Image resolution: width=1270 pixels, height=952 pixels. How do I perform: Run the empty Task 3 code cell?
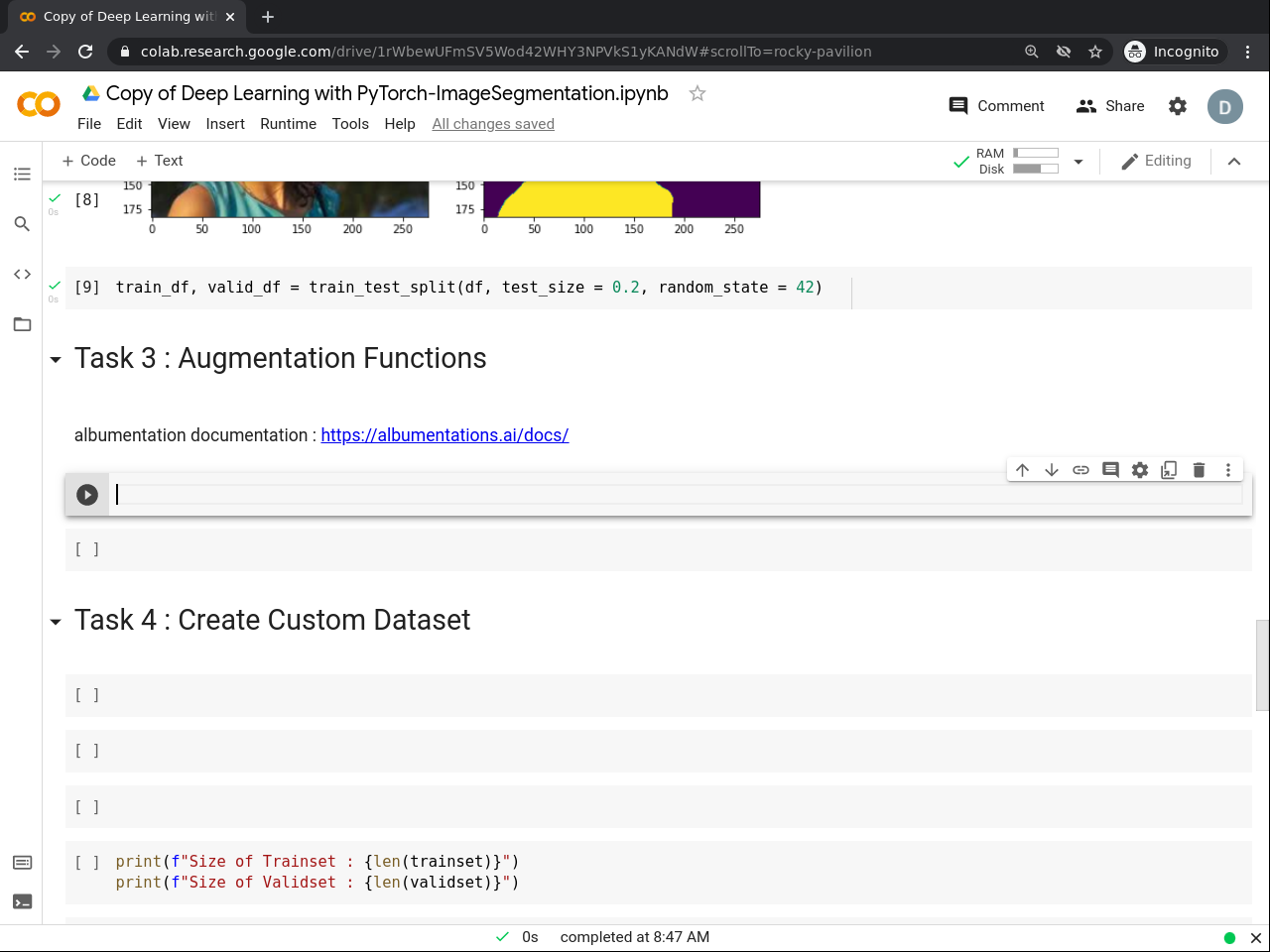87,494
